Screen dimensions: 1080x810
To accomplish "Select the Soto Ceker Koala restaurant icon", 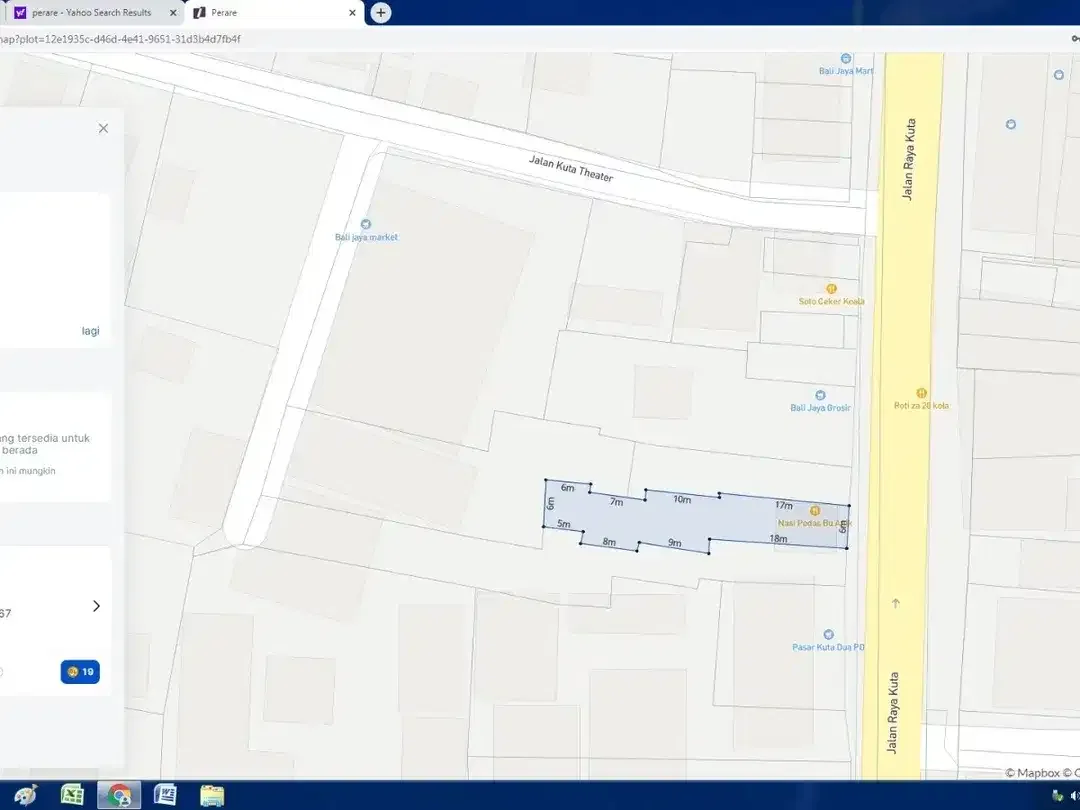I will 831,289.
